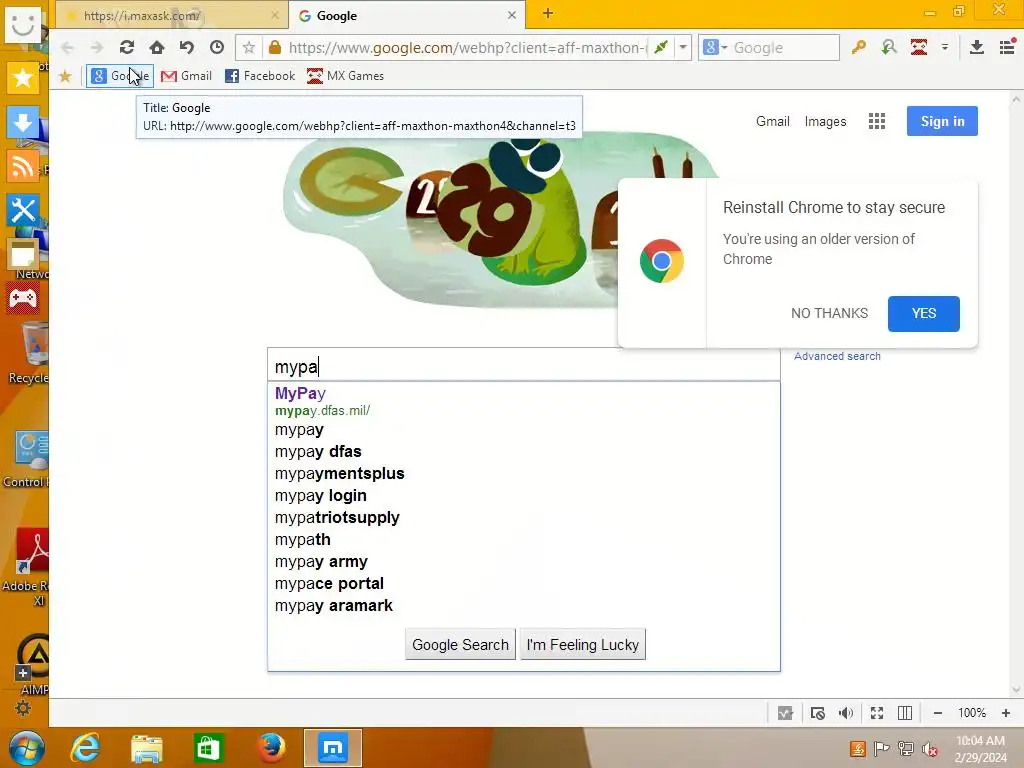Open the Facebook bookmark
This screenshot has width=1024, height=768.
click(260, 76)
